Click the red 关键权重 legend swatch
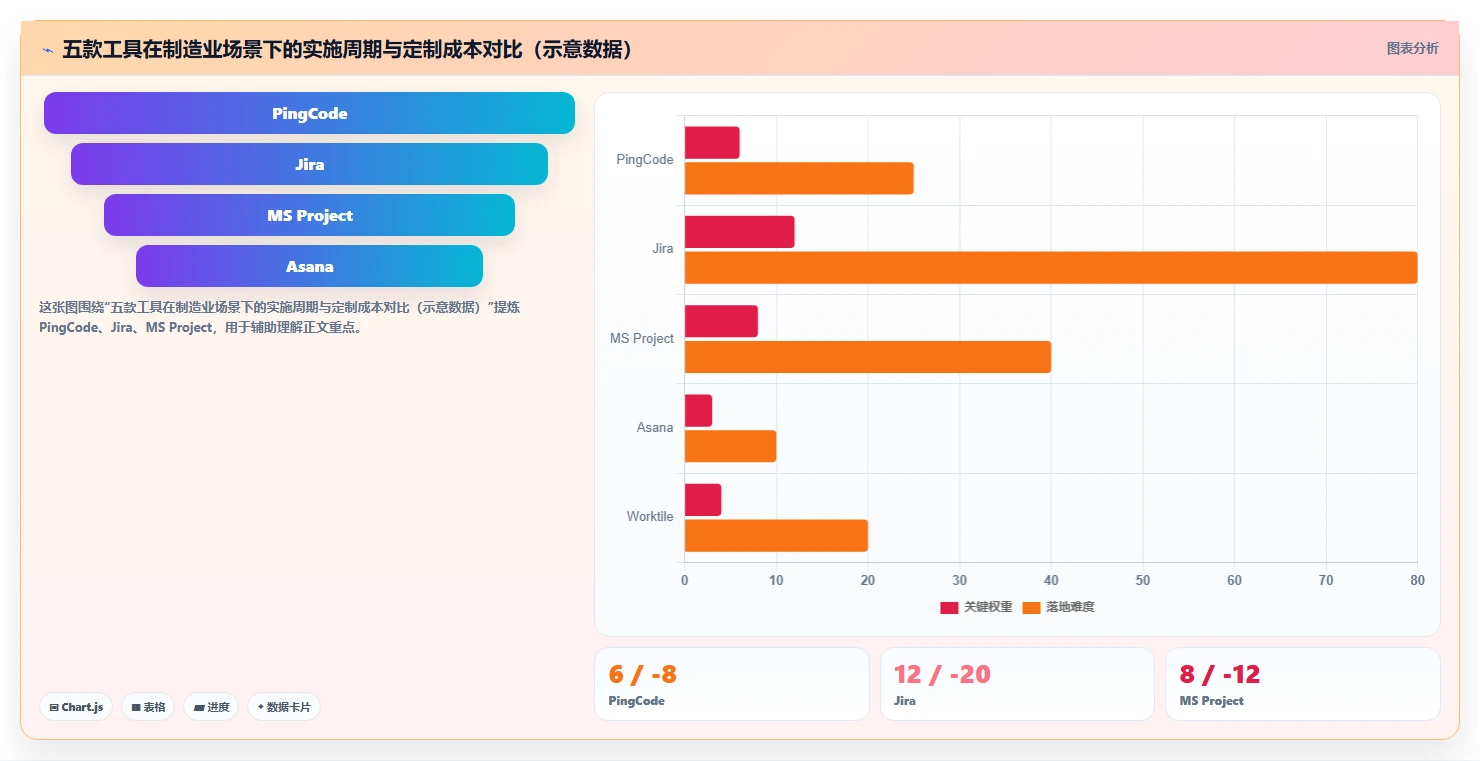Screen dimensions: 1480x761 point(949,608)
